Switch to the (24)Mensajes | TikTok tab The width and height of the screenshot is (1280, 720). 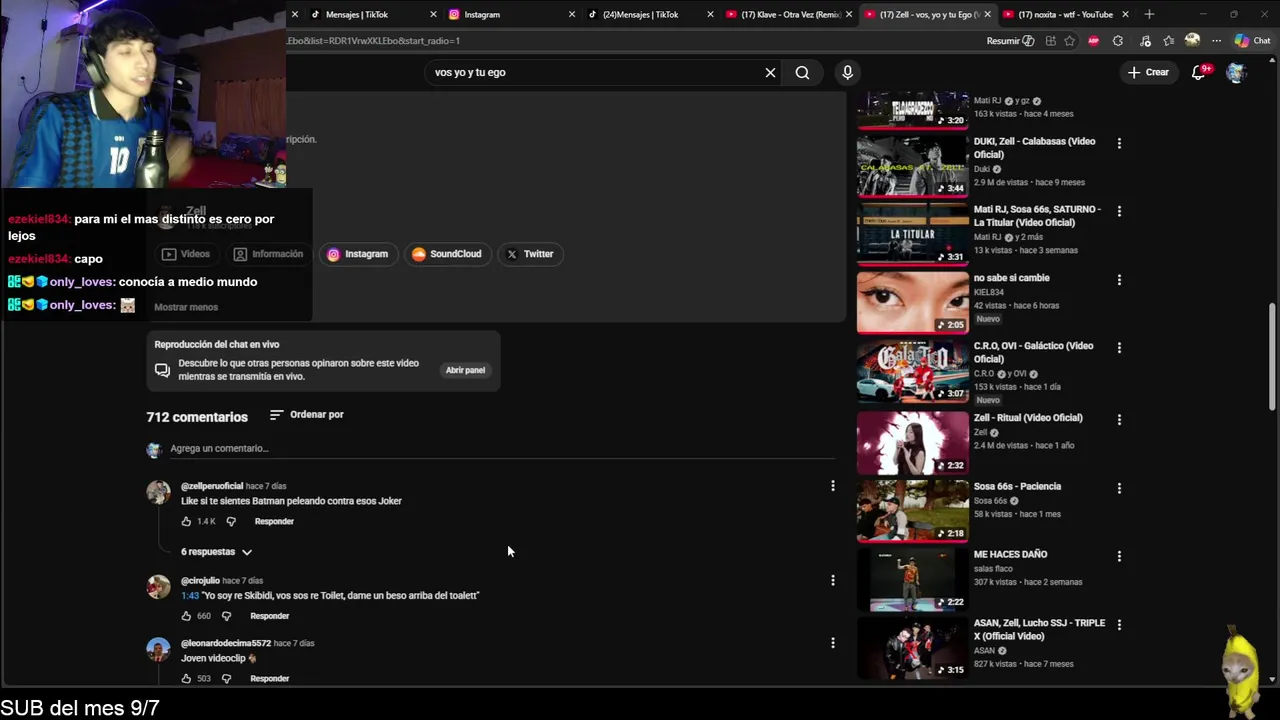[x=643, y=14]
